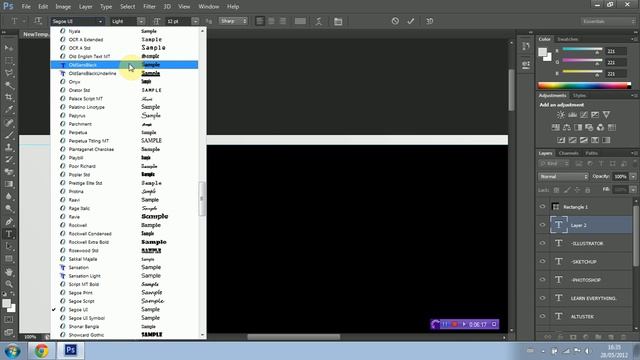Commit current text edits checkmark
Screen dimensions: 640x360
click(x=411, y=21)
